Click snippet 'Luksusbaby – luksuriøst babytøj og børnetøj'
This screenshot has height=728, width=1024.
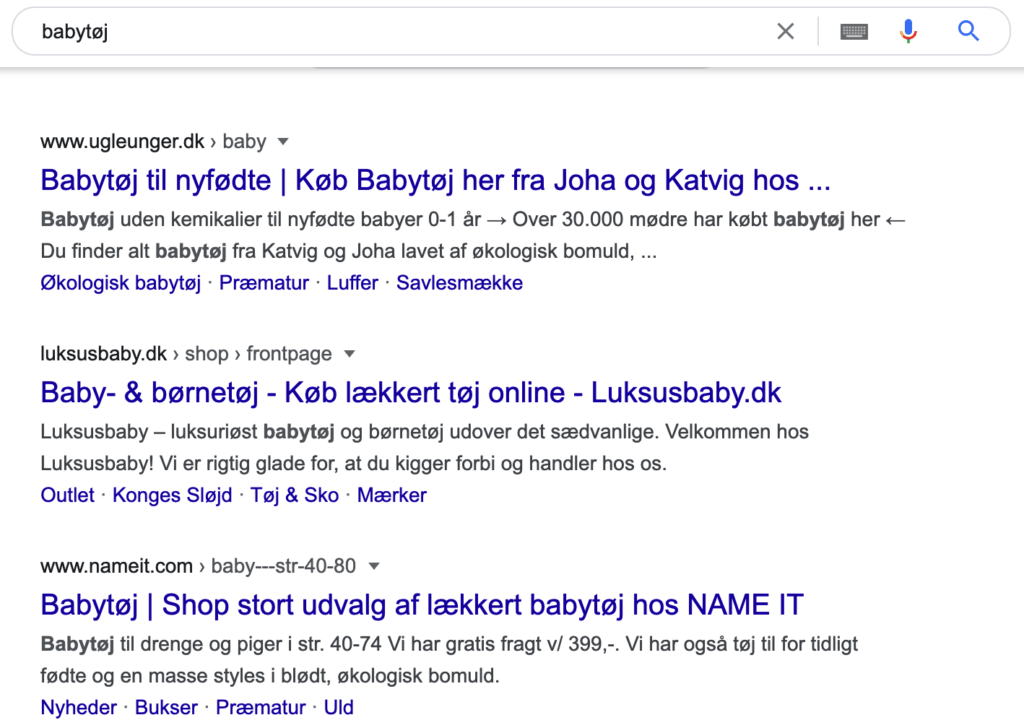click(424, 432)
